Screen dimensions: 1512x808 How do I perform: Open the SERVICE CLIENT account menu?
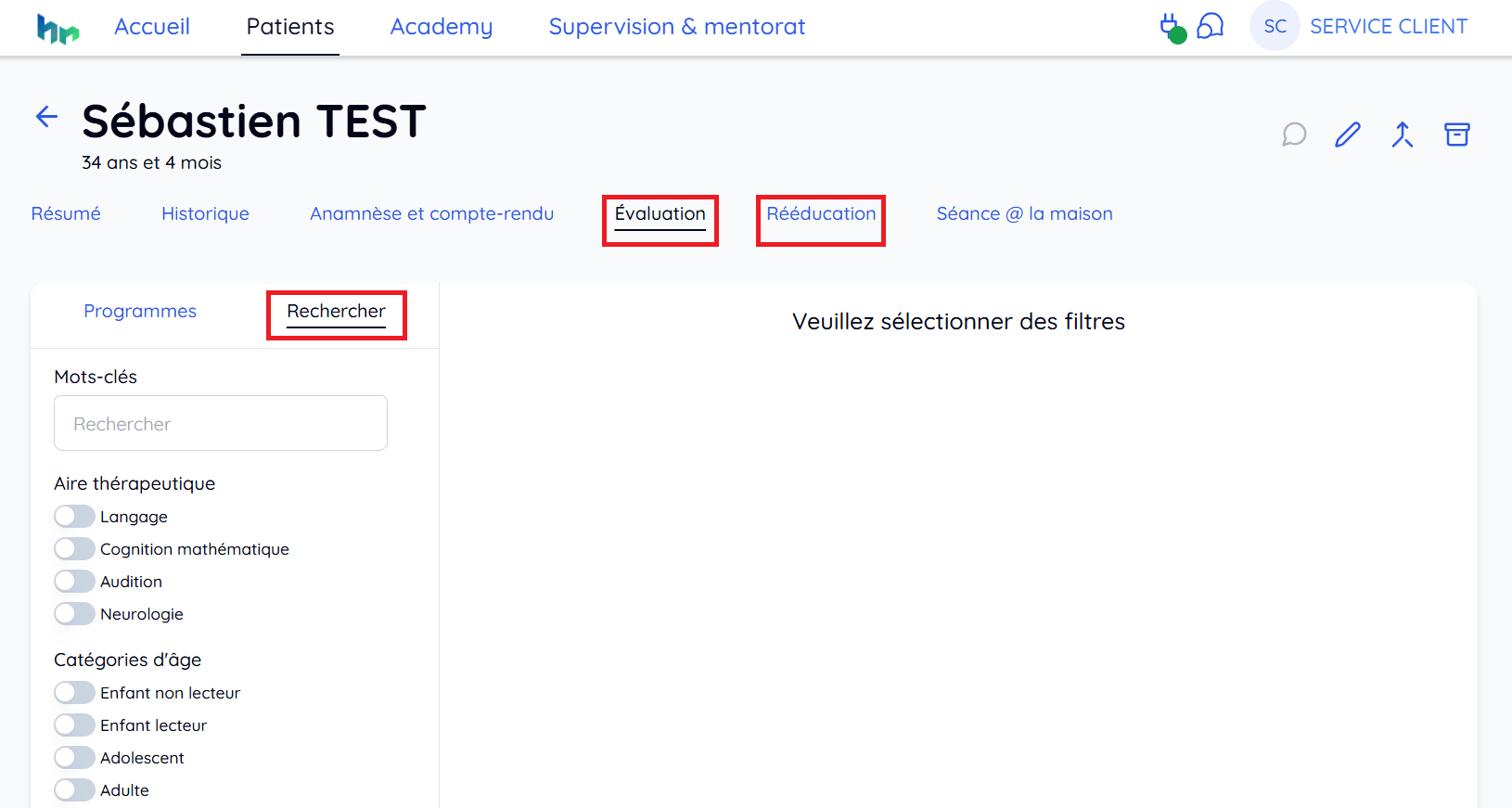[1389, 26]
